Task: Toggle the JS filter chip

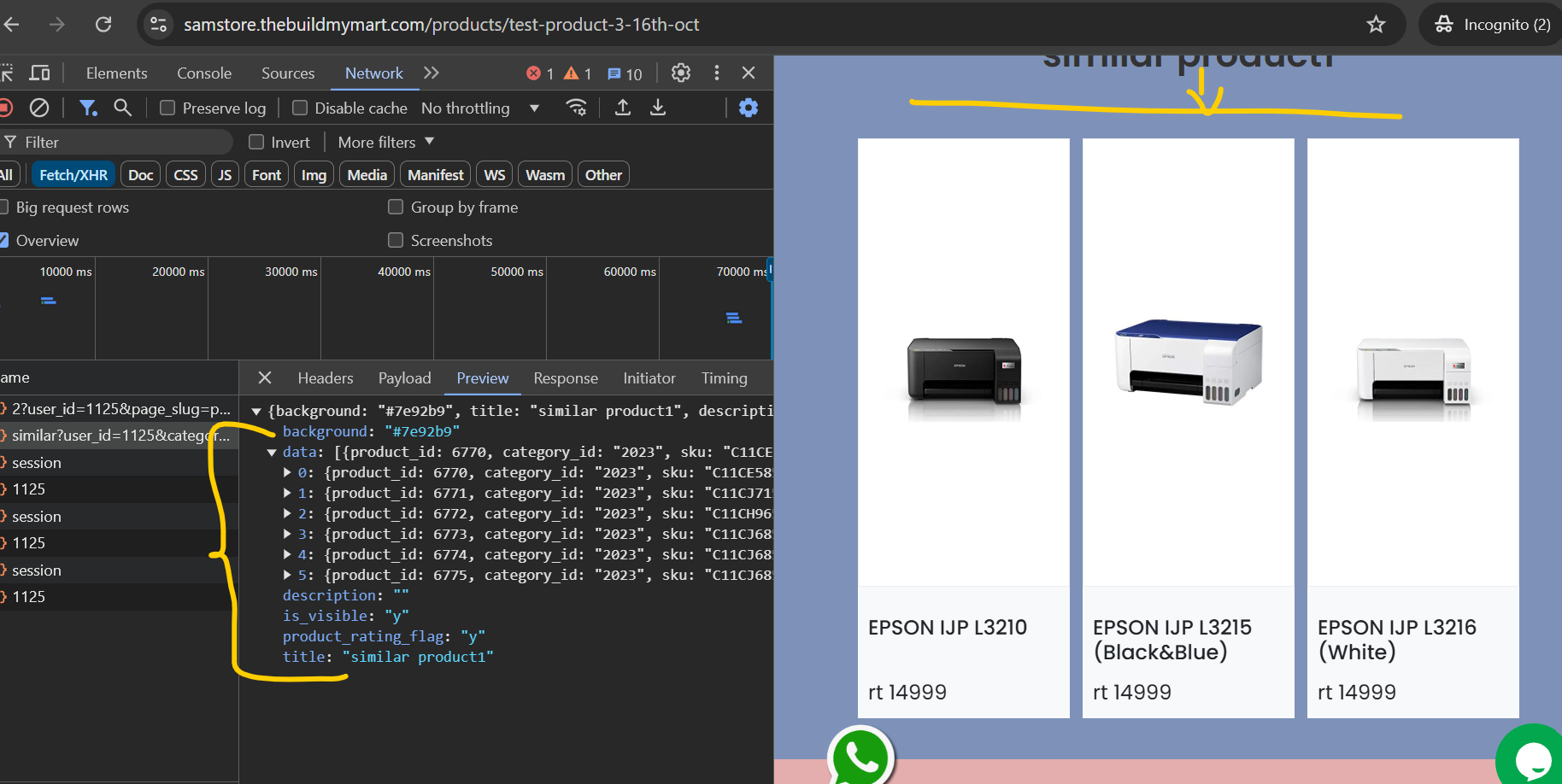Action: pyautogui.click(x=225, y=174)
